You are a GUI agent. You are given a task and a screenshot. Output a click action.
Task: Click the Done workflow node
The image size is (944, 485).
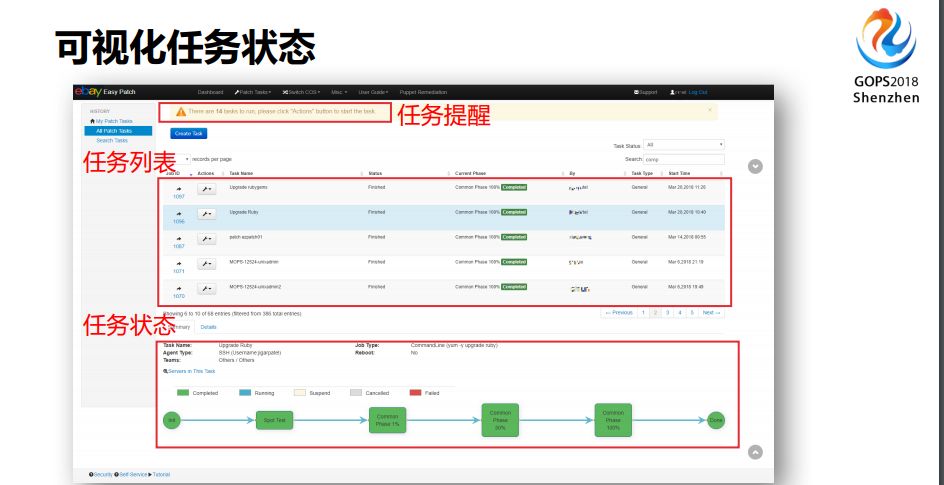tap(716, 420)
